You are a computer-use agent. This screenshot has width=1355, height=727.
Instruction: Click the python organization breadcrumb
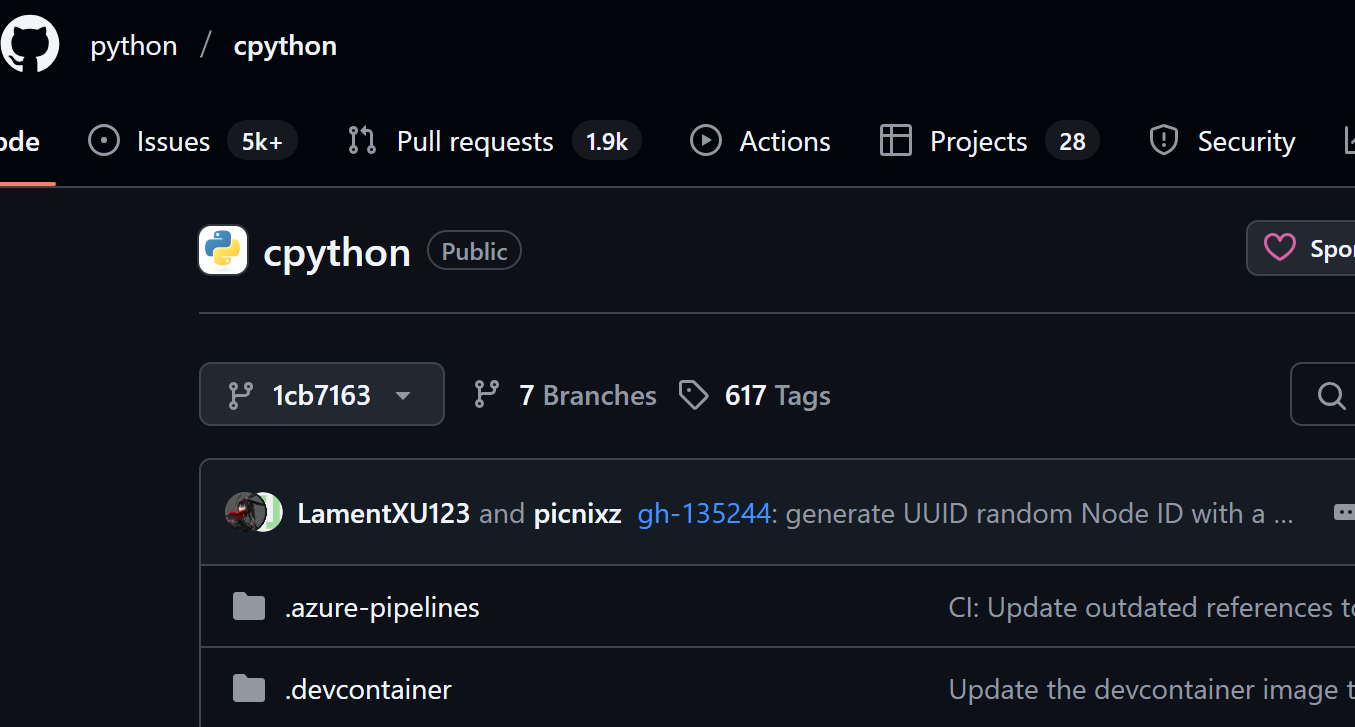pyautogui.click(x=134, y=46)
